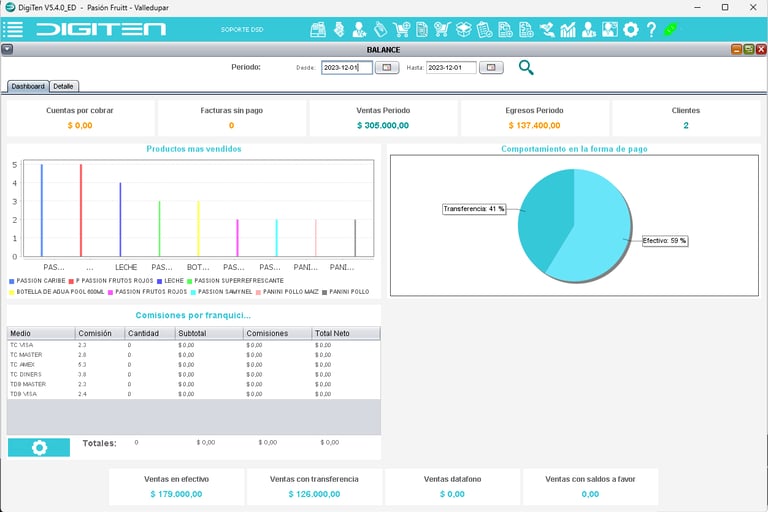Click the Clientes count 2

[x=686, y=125]
